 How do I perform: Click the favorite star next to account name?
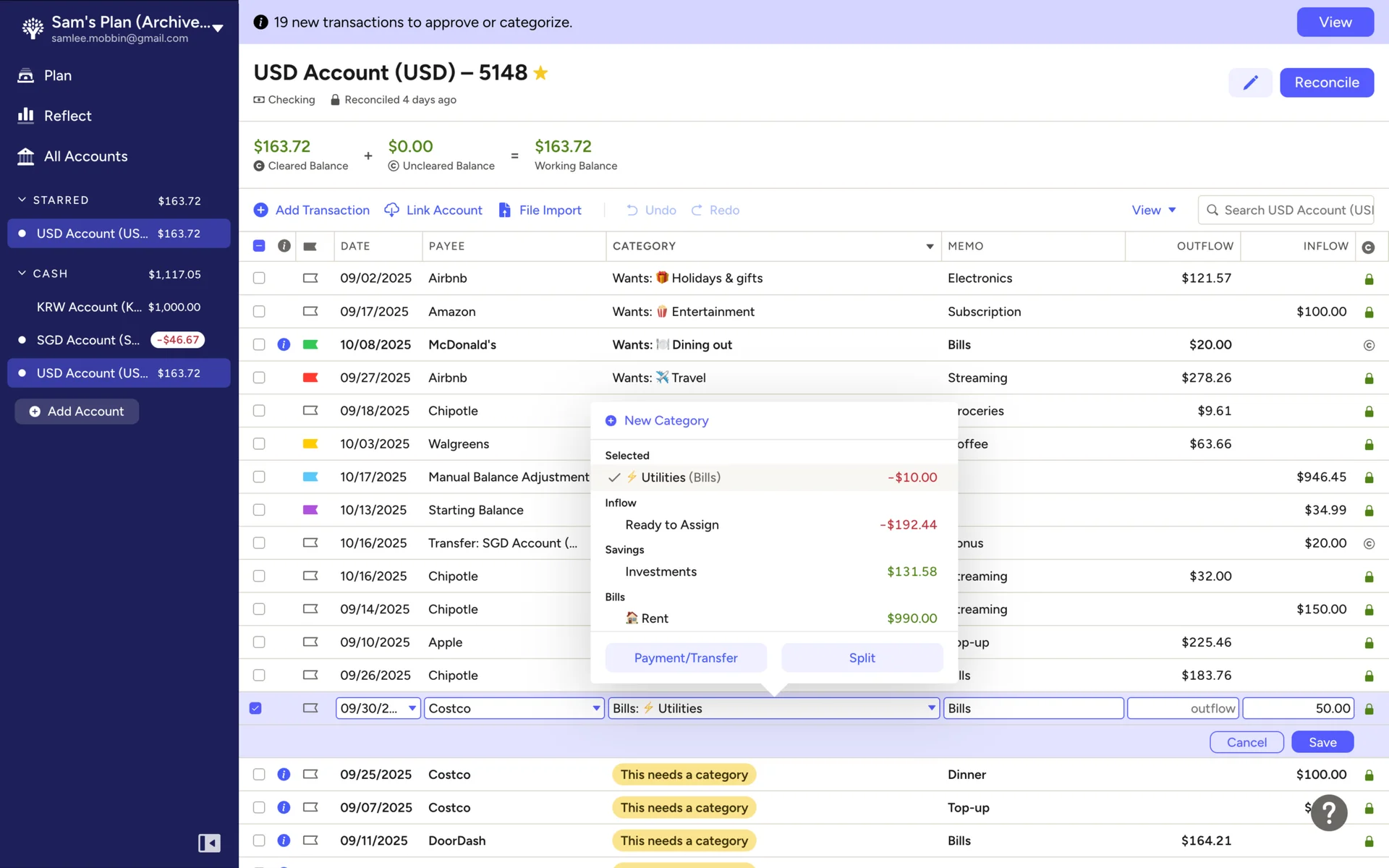(540, 73)
